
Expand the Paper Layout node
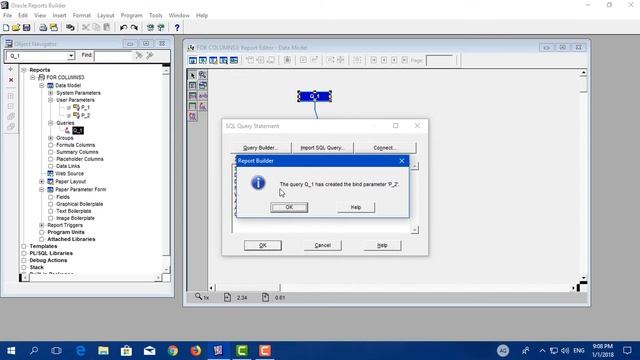point(42,181)
